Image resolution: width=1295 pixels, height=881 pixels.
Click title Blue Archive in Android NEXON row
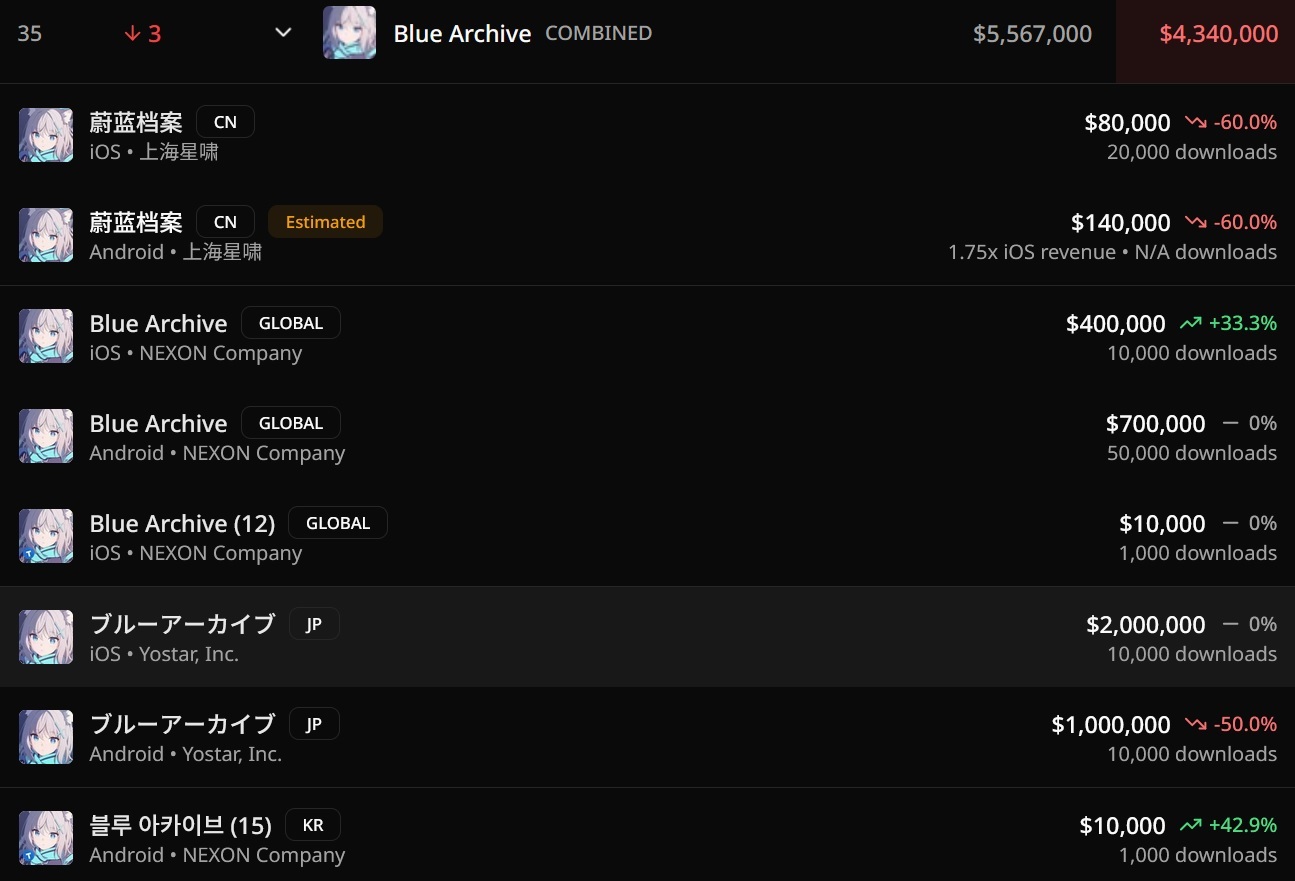158,423
